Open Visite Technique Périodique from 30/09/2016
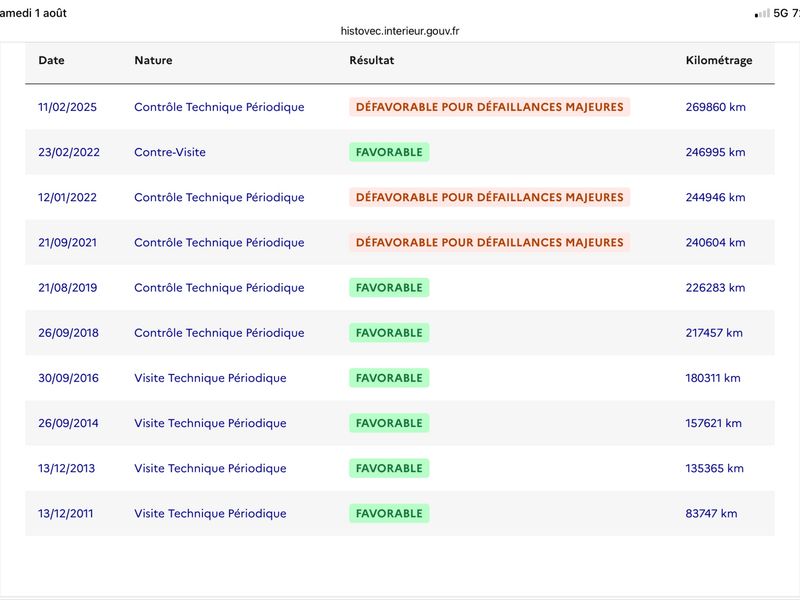 pos(210,378)
